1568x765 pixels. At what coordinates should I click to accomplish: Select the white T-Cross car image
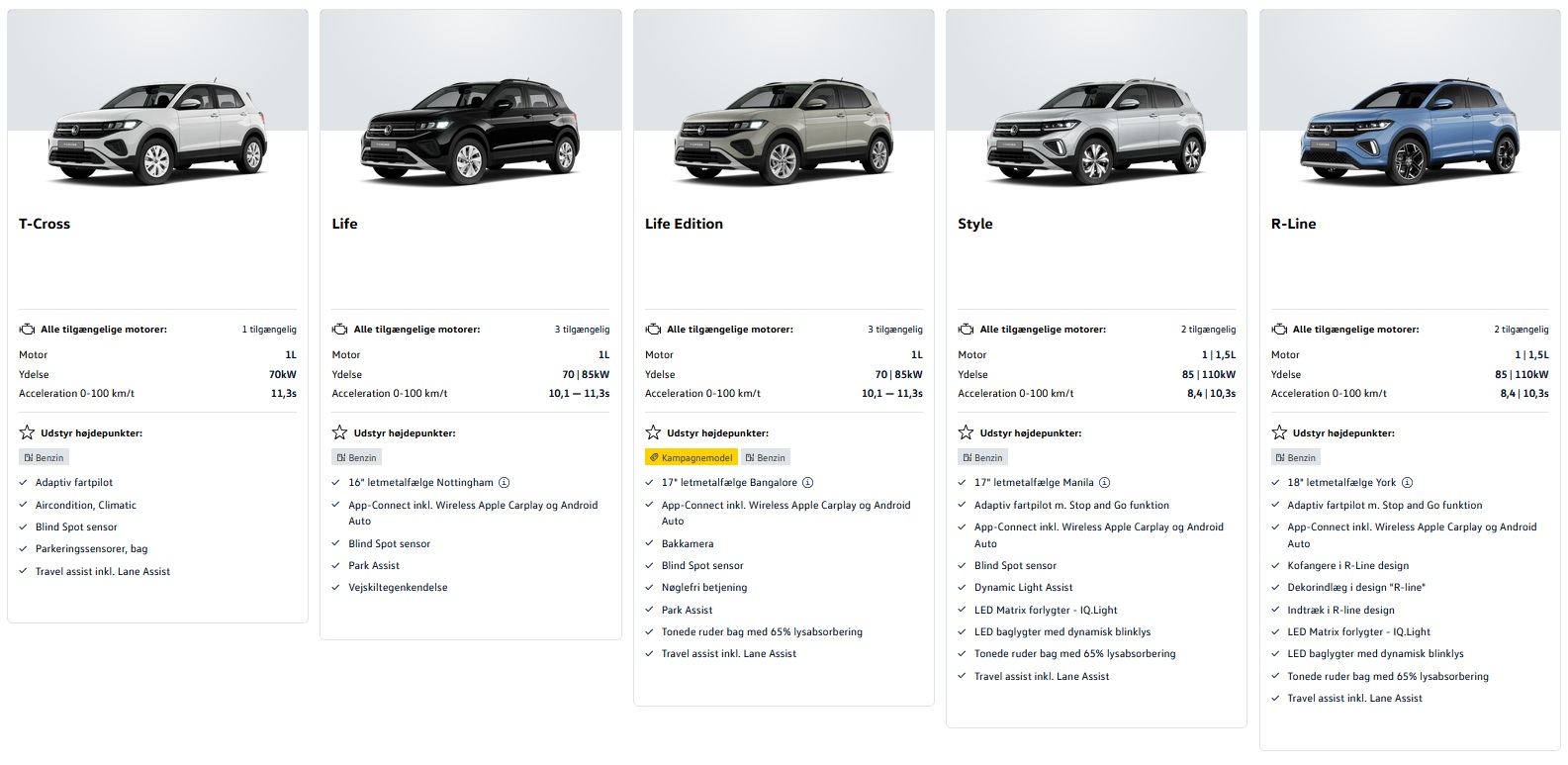pyautogui.click(x=157, y=136)
